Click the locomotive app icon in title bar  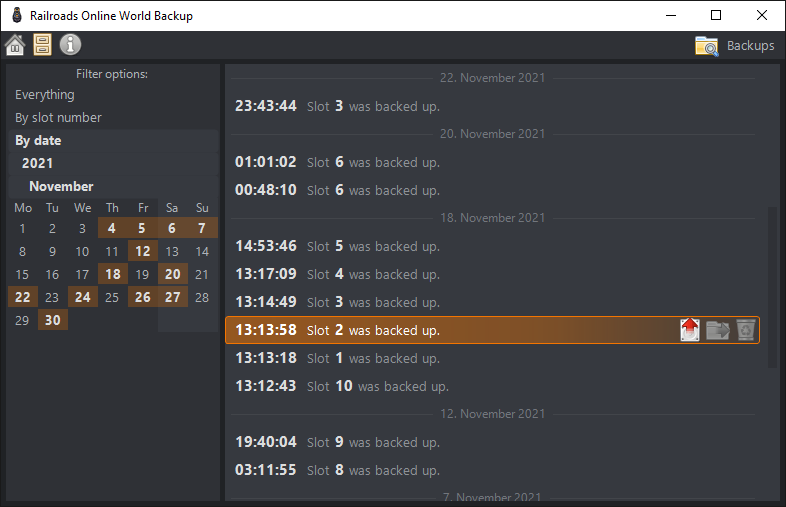17,15
